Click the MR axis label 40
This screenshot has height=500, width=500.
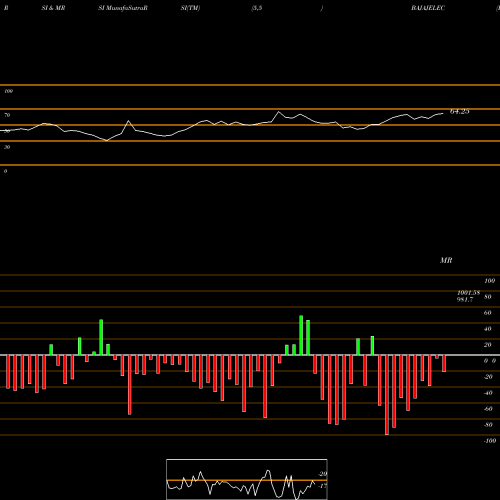[488, 329]
